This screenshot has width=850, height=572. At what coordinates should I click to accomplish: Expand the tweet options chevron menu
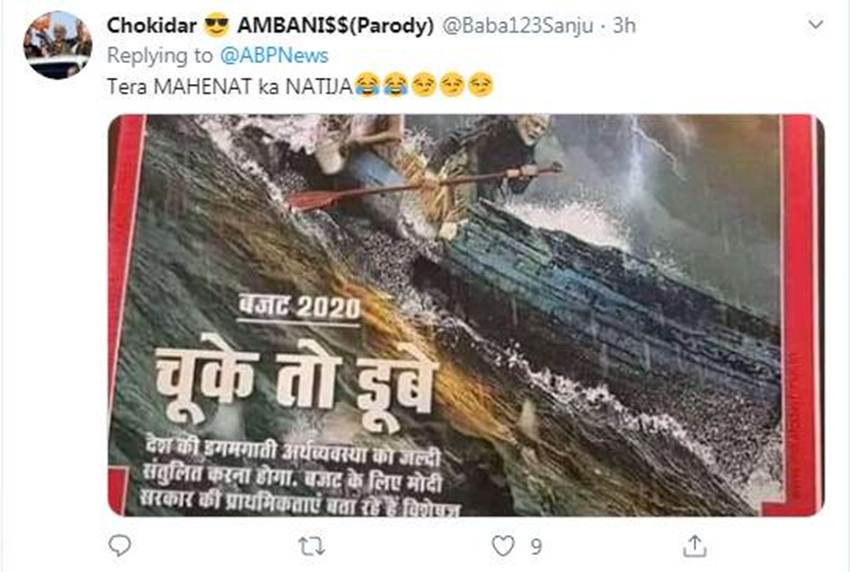pos(815,24)
